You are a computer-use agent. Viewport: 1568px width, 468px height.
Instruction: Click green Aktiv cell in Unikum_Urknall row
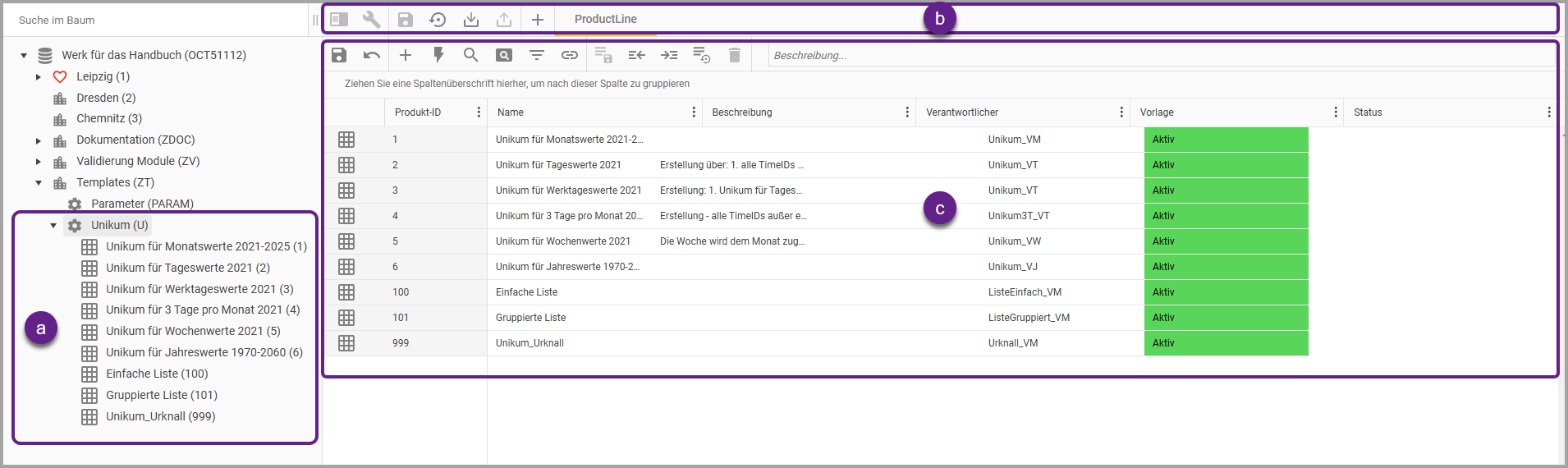click(x=1226, y=343)
